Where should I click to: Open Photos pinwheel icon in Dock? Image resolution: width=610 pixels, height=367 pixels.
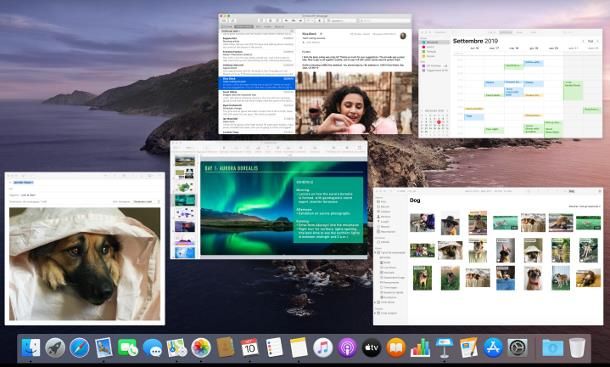click(x=201, y=347)
